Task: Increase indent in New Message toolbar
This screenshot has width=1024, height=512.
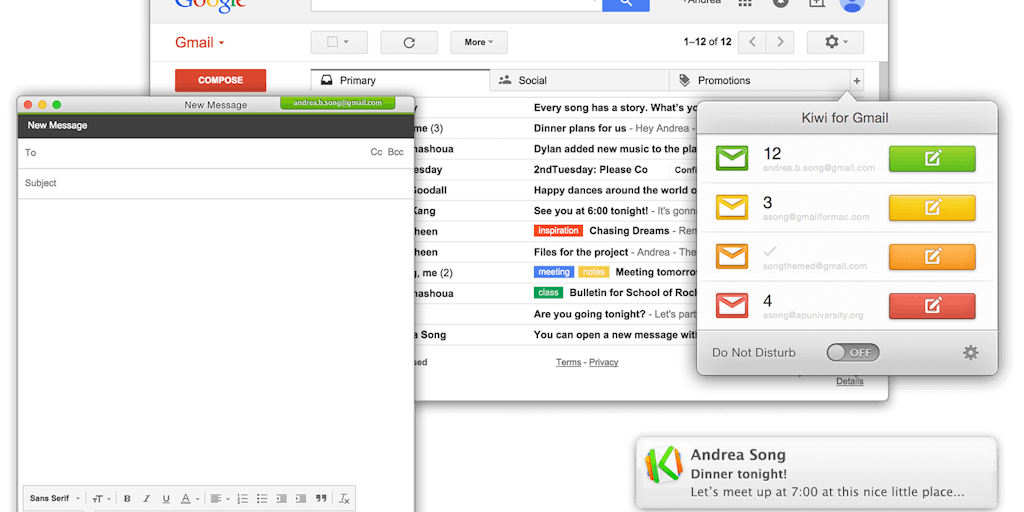Action: pyautogui.click(x=301, y=499)
